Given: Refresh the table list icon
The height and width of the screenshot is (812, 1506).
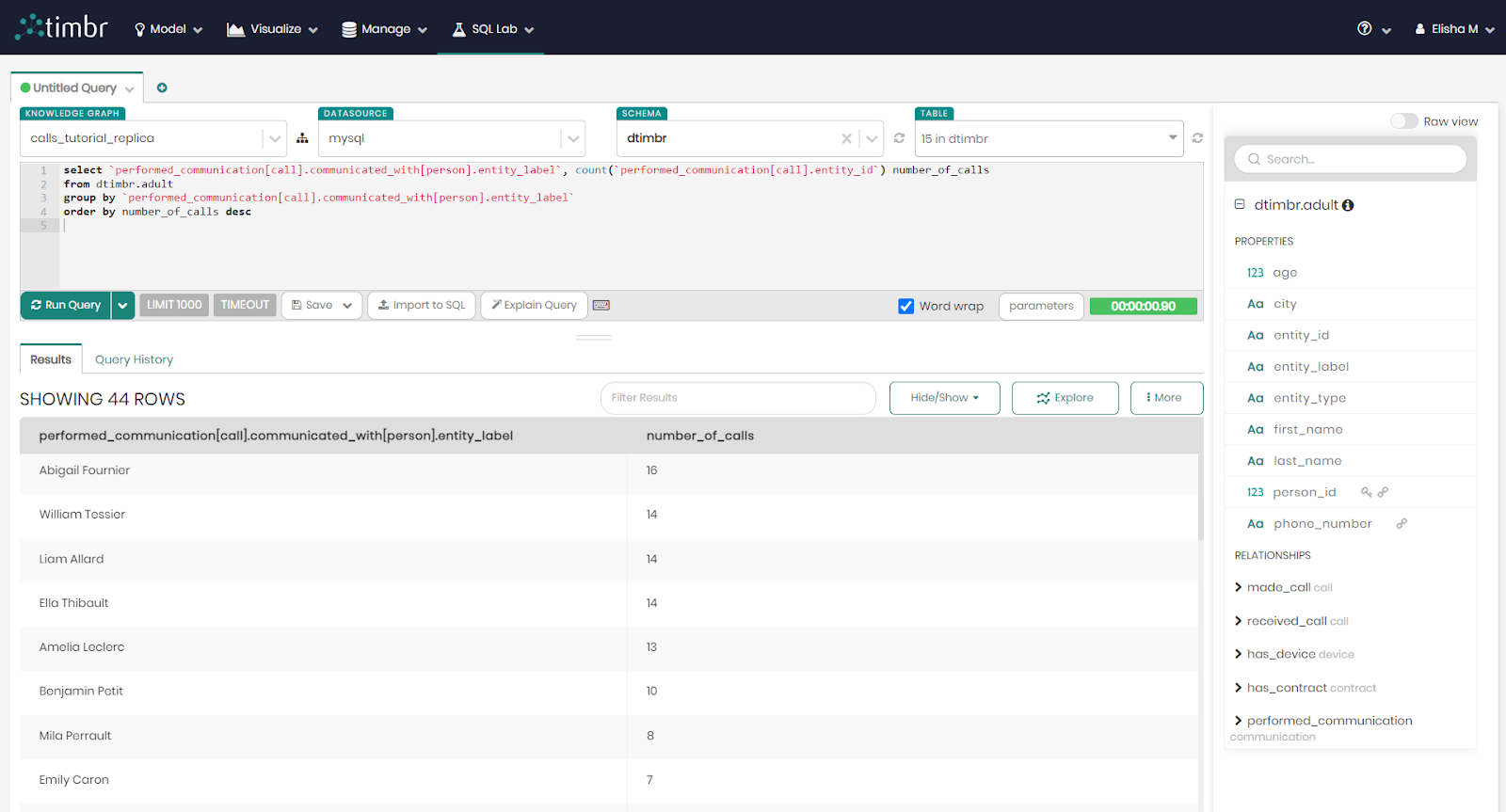Looking at the screenshot, I should [1197, 138].
